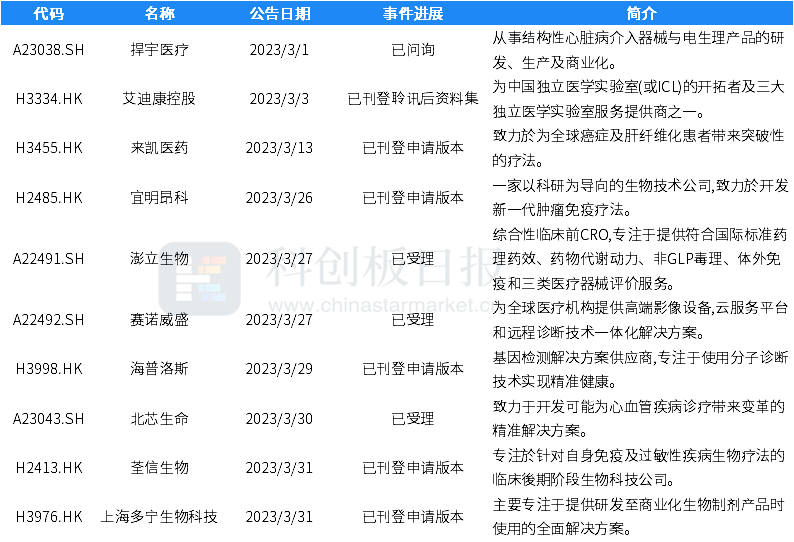Click description starting 基因检测解决方案供应商

click(x=641, y=369)
